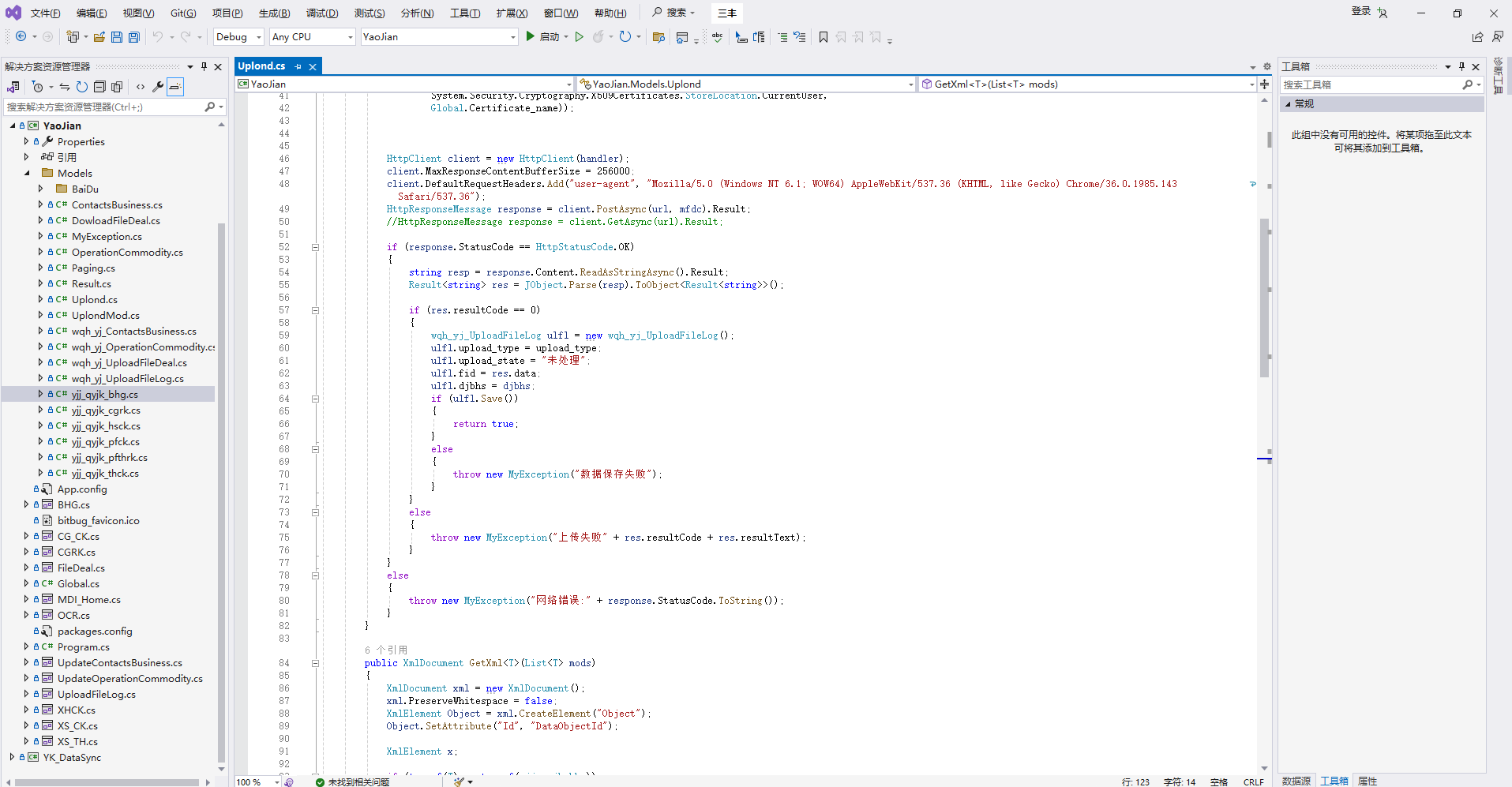This screenshot has width=1512, height=787.
Task: Collapse the if StatusCode block at line 52
Action: click(315, 247)
